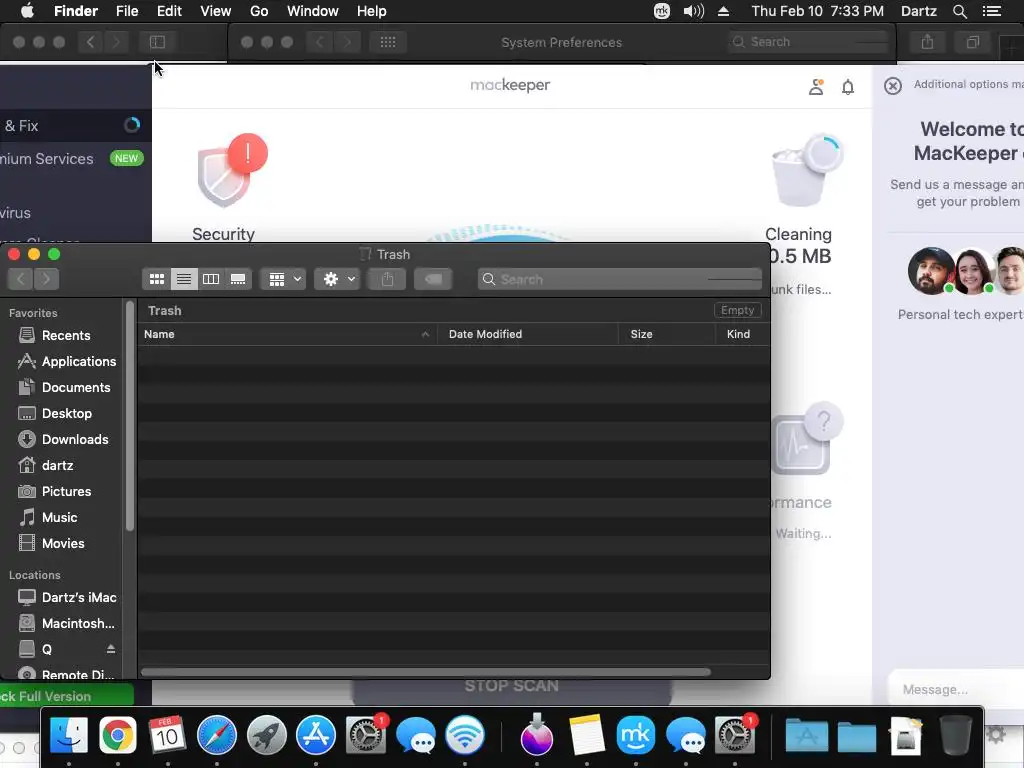Open the Window menu

click(313, 11)
